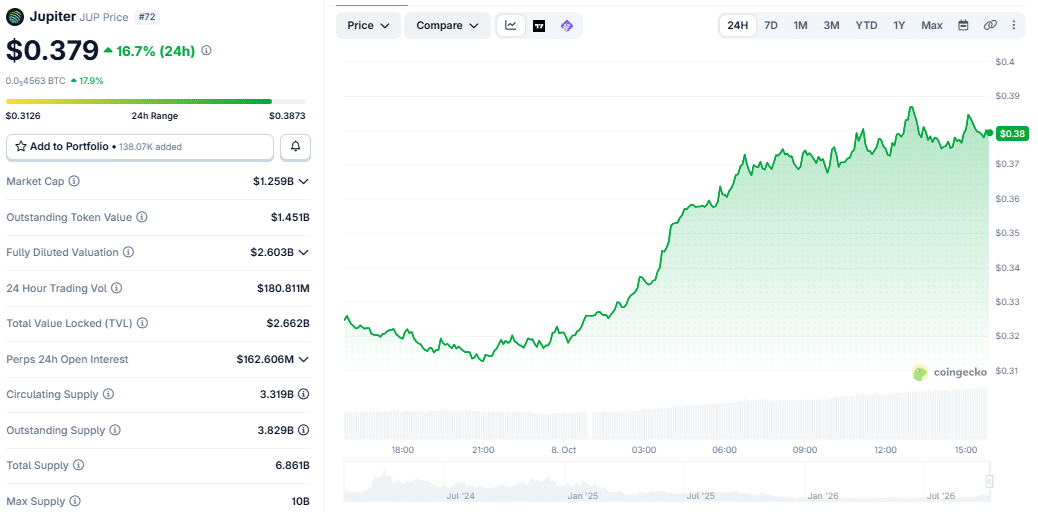Open info icon next to 3.829B value
Image resolution: width=1038 pixels, height=512 pixels.
tap(304, 430)
